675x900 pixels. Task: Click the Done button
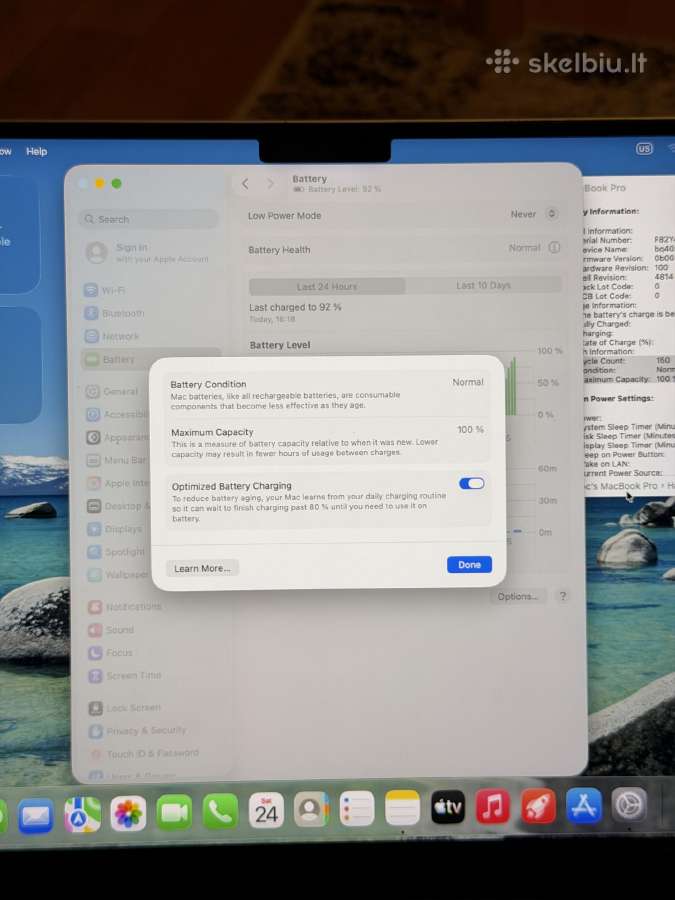click(470, 564)
